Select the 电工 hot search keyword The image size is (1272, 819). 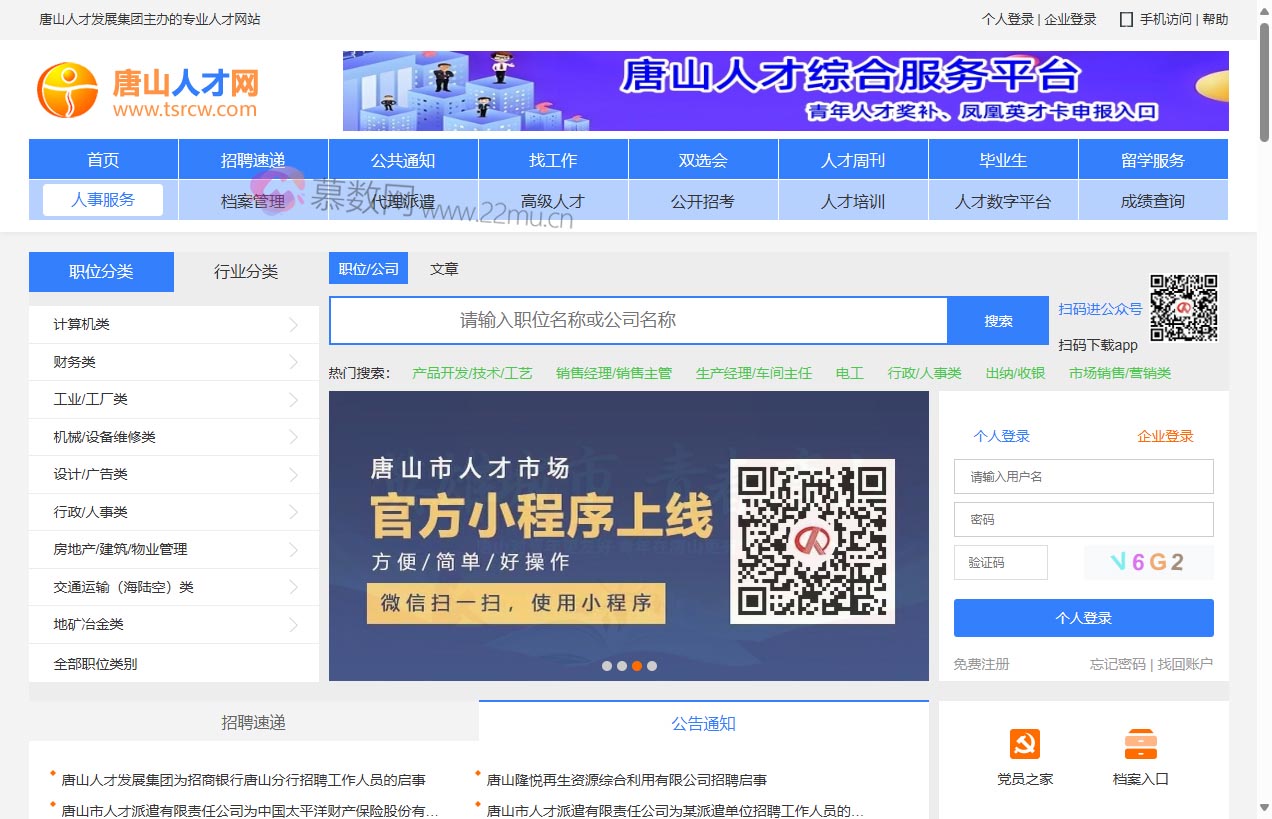[847, 371]
